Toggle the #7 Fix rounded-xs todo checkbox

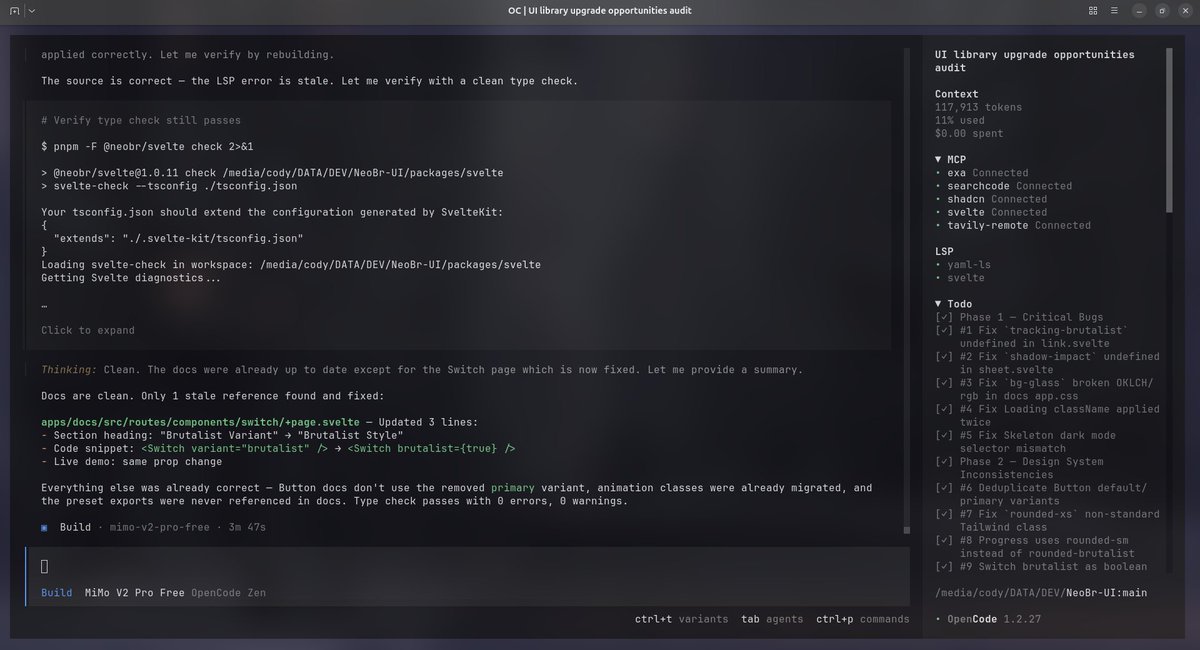pyautogui.click(x=944, y=514)
